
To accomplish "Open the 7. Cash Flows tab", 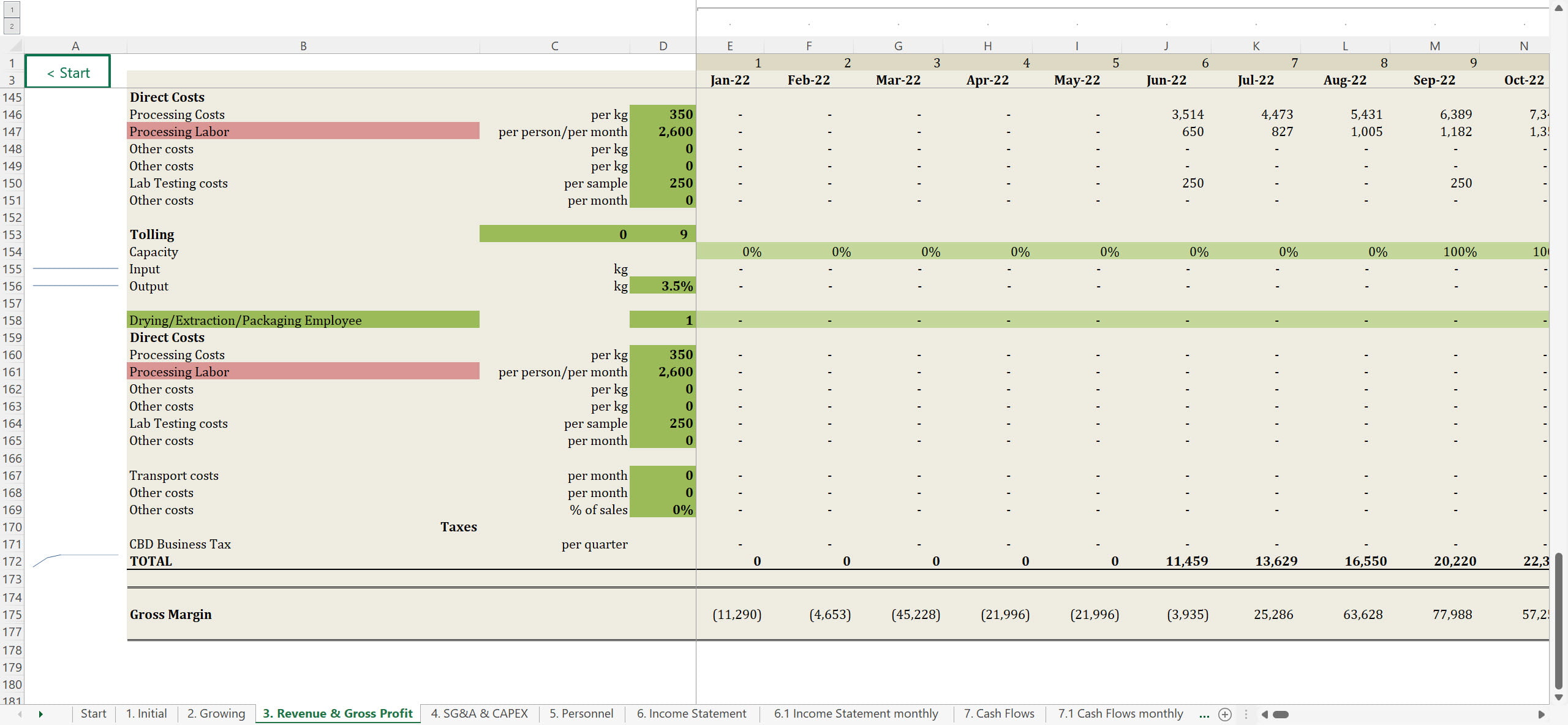I will 998,713.
